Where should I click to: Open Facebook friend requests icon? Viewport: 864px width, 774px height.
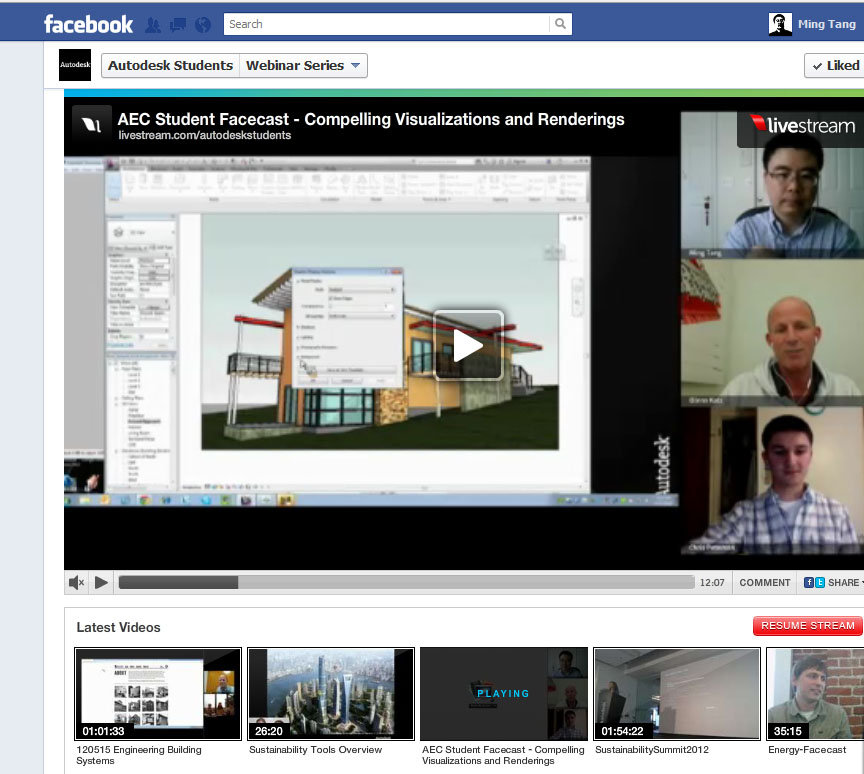(x=153, y=25)
